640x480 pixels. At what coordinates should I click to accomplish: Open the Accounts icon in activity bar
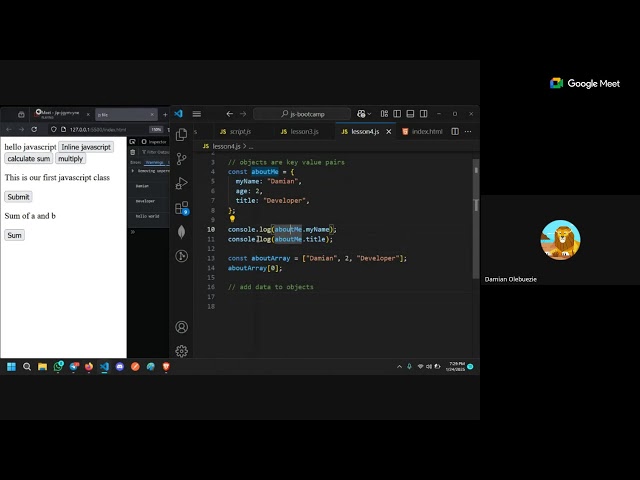[182, 327]
